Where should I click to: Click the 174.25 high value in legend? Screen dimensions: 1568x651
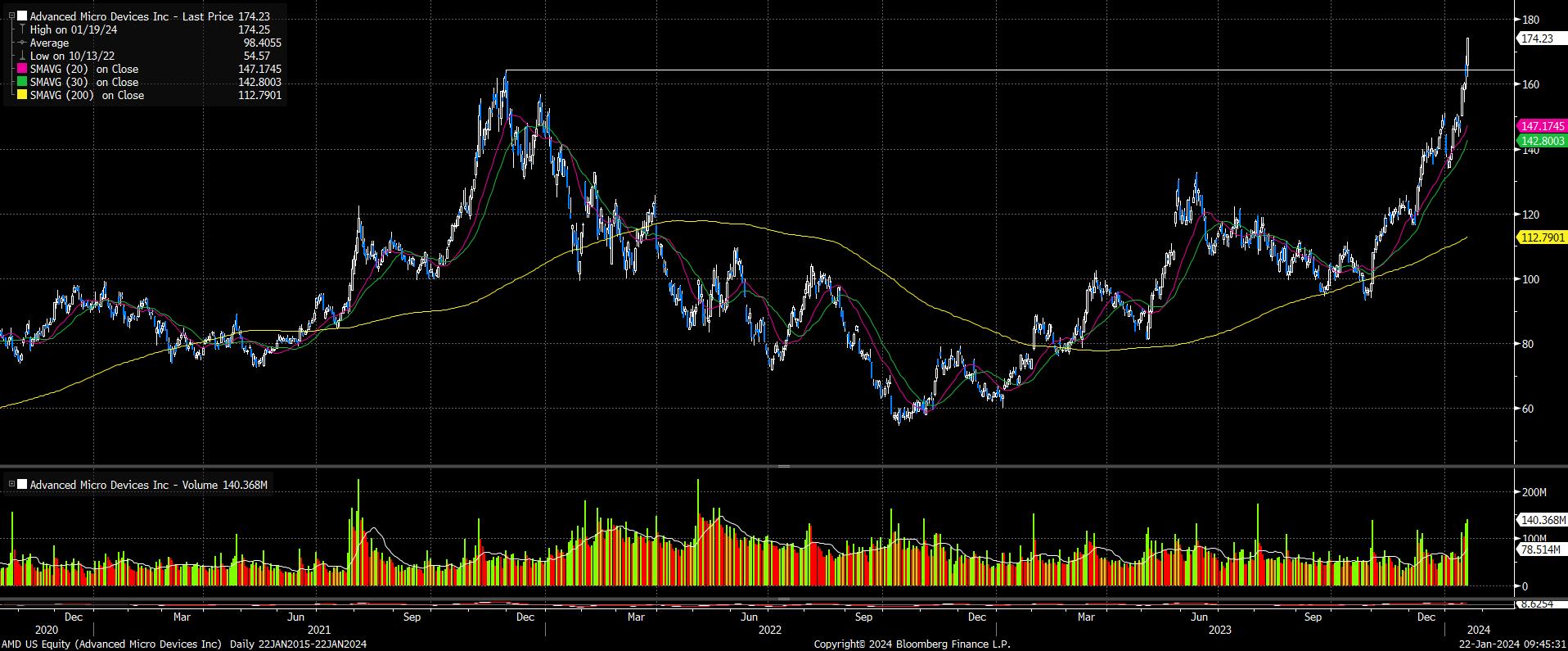tap(254, 29)
